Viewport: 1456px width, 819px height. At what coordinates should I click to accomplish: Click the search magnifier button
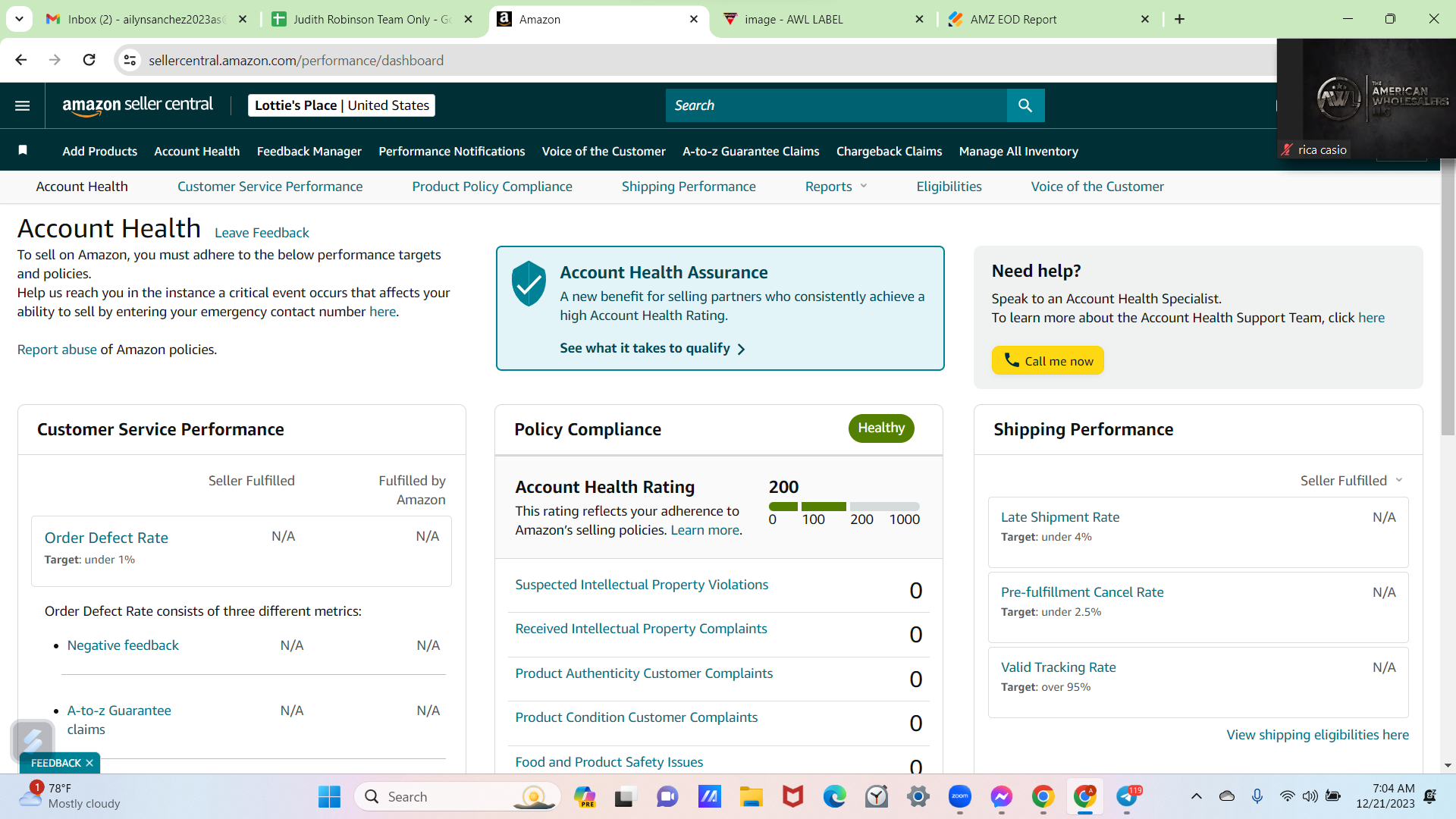(x=1025, y=105)
